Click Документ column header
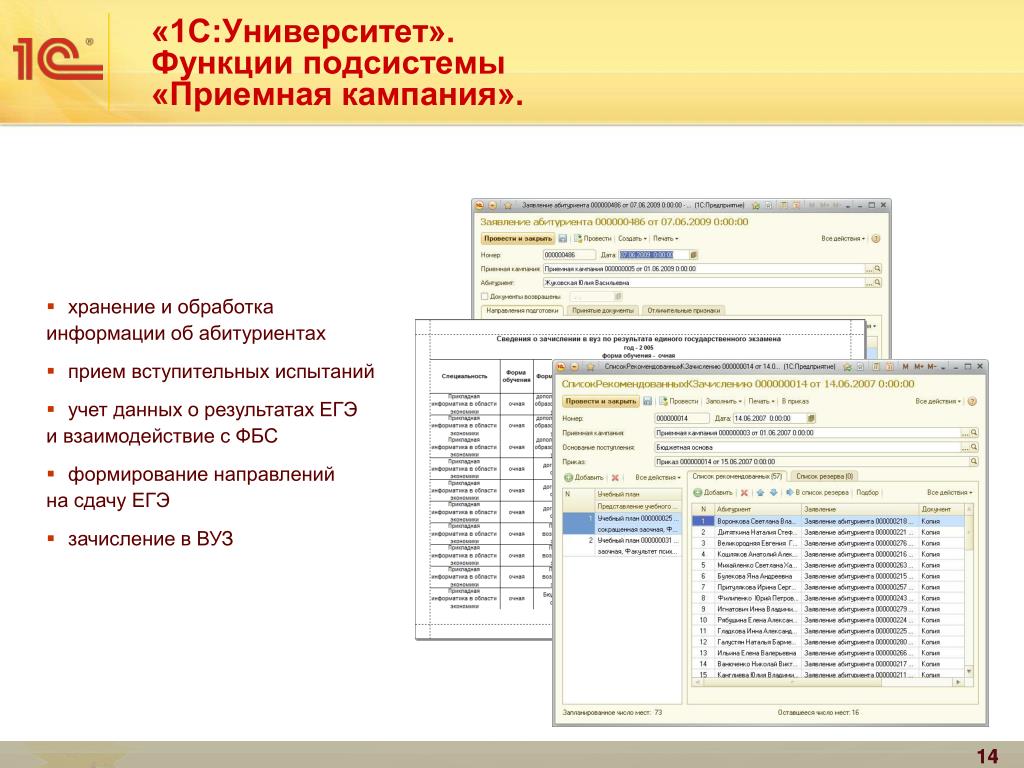The height and width of the screenshot is (768, 1024). 941,509
